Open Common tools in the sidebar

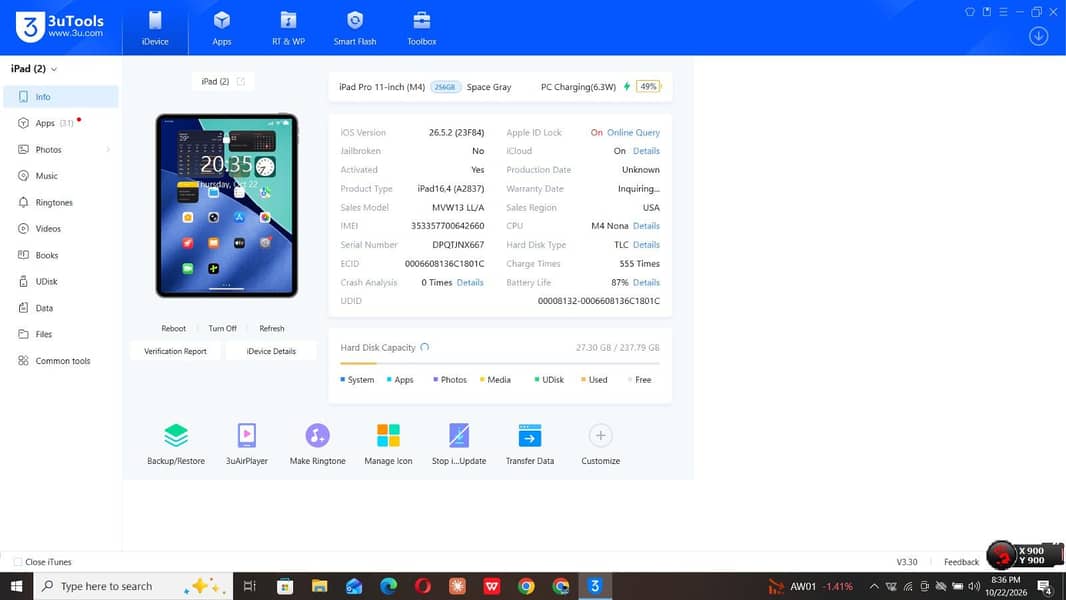pyautogui.click(x=61, y=361)
